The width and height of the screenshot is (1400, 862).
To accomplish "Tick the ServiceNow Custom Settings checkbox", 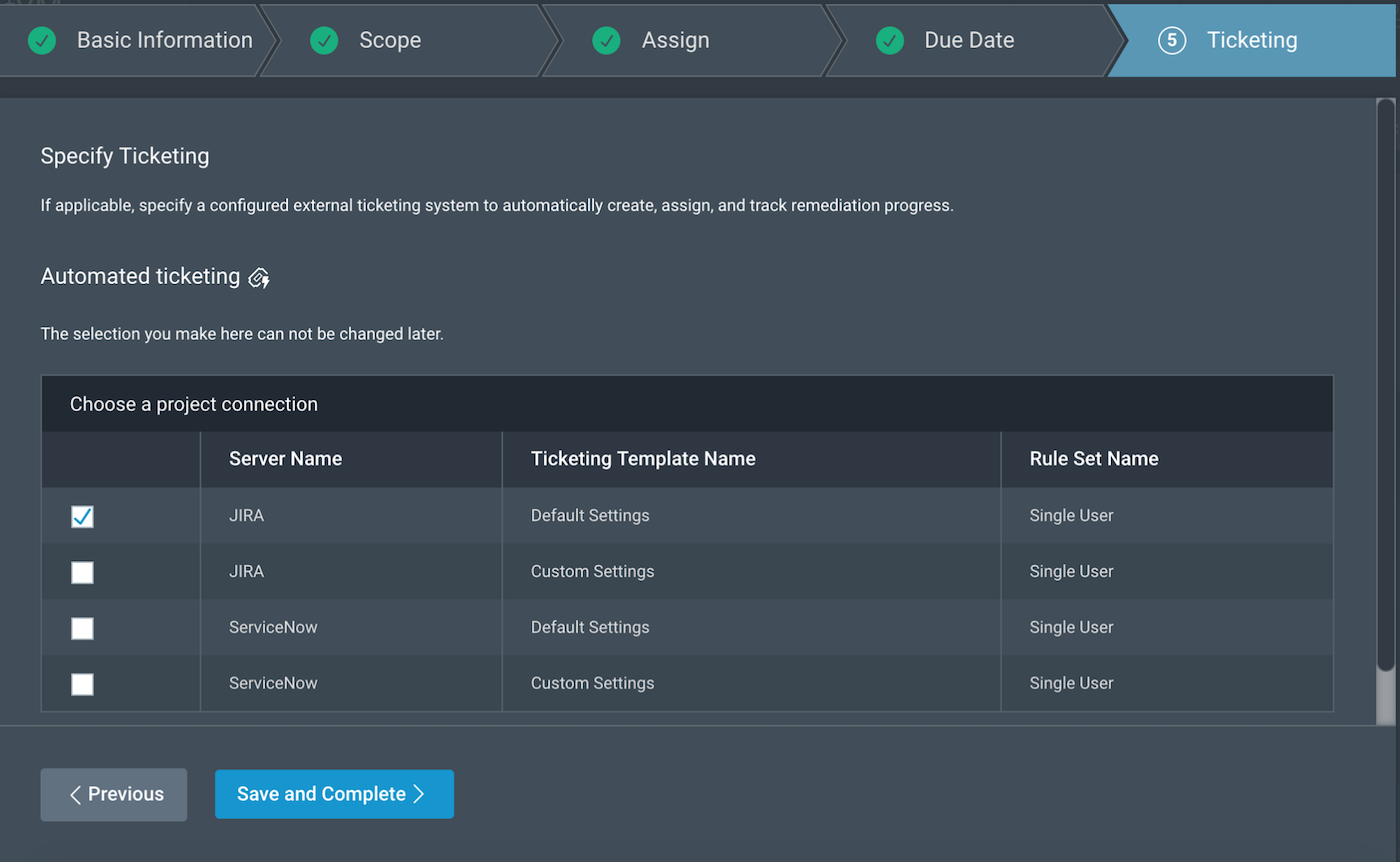I will [83, 684].
